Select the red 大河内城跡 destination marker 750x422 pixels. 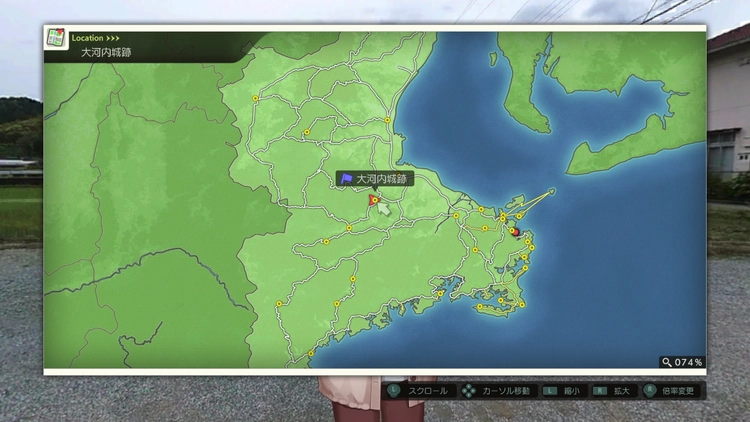[x=373, y=200]
